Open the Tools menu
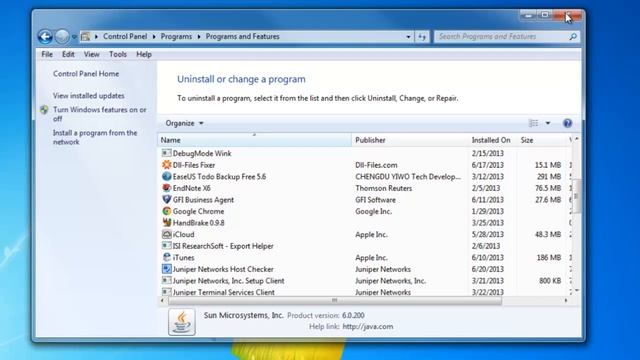 (x=118, y=54)
